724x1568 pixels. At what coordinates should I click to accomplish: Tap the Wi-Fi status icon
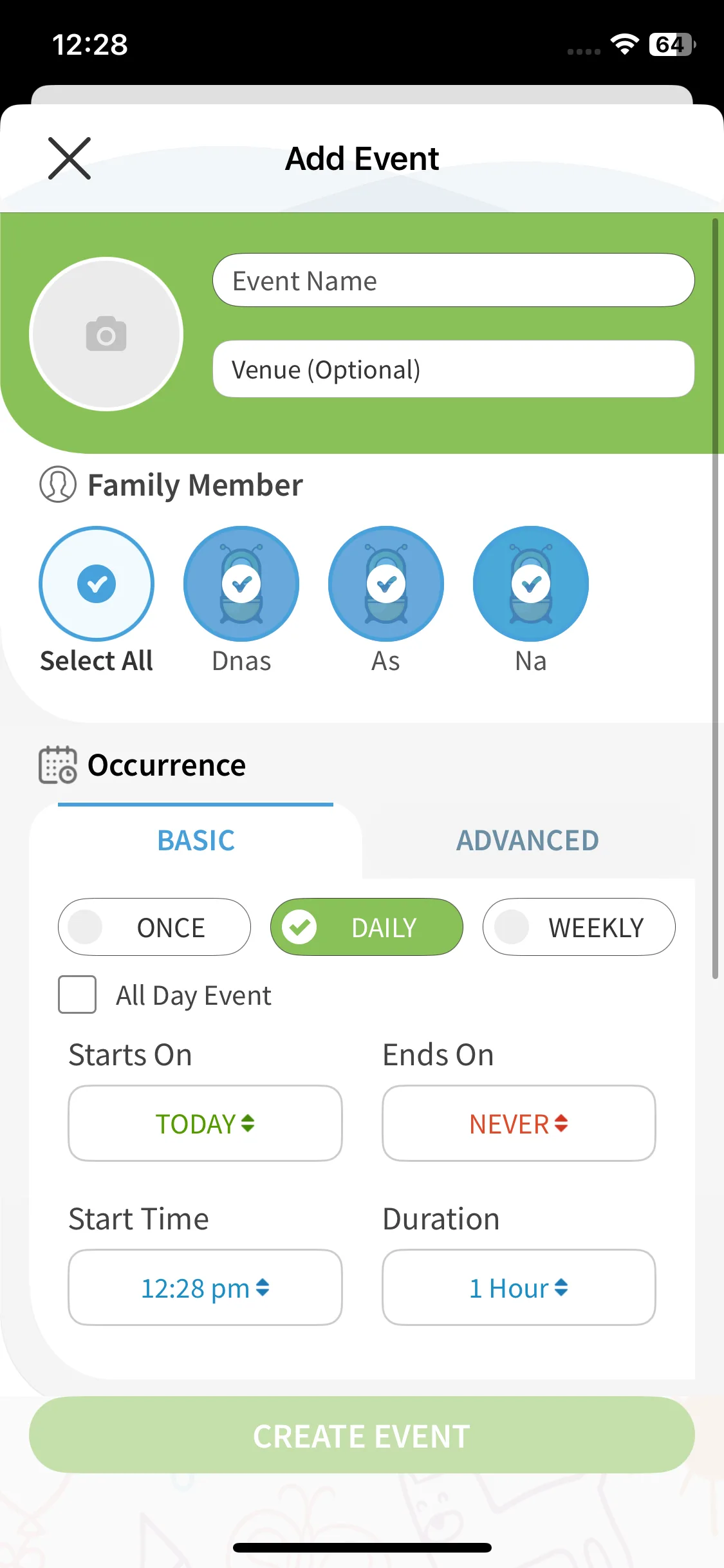(624, 44)
